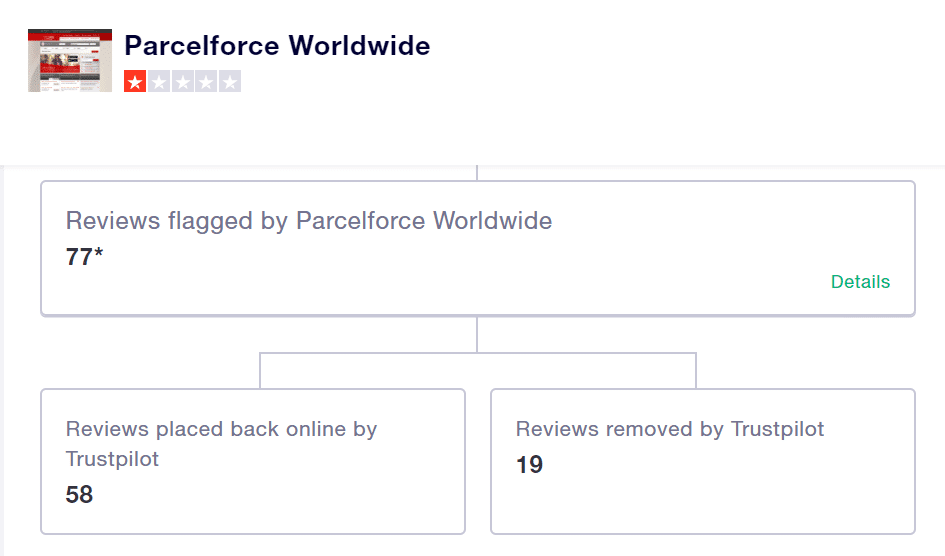Click the "Reviews flagged by Parcelforce Worldwide" heading
The width and height of the screenshot is (945, 556).
pyautogui.click(x=309, y=221)
